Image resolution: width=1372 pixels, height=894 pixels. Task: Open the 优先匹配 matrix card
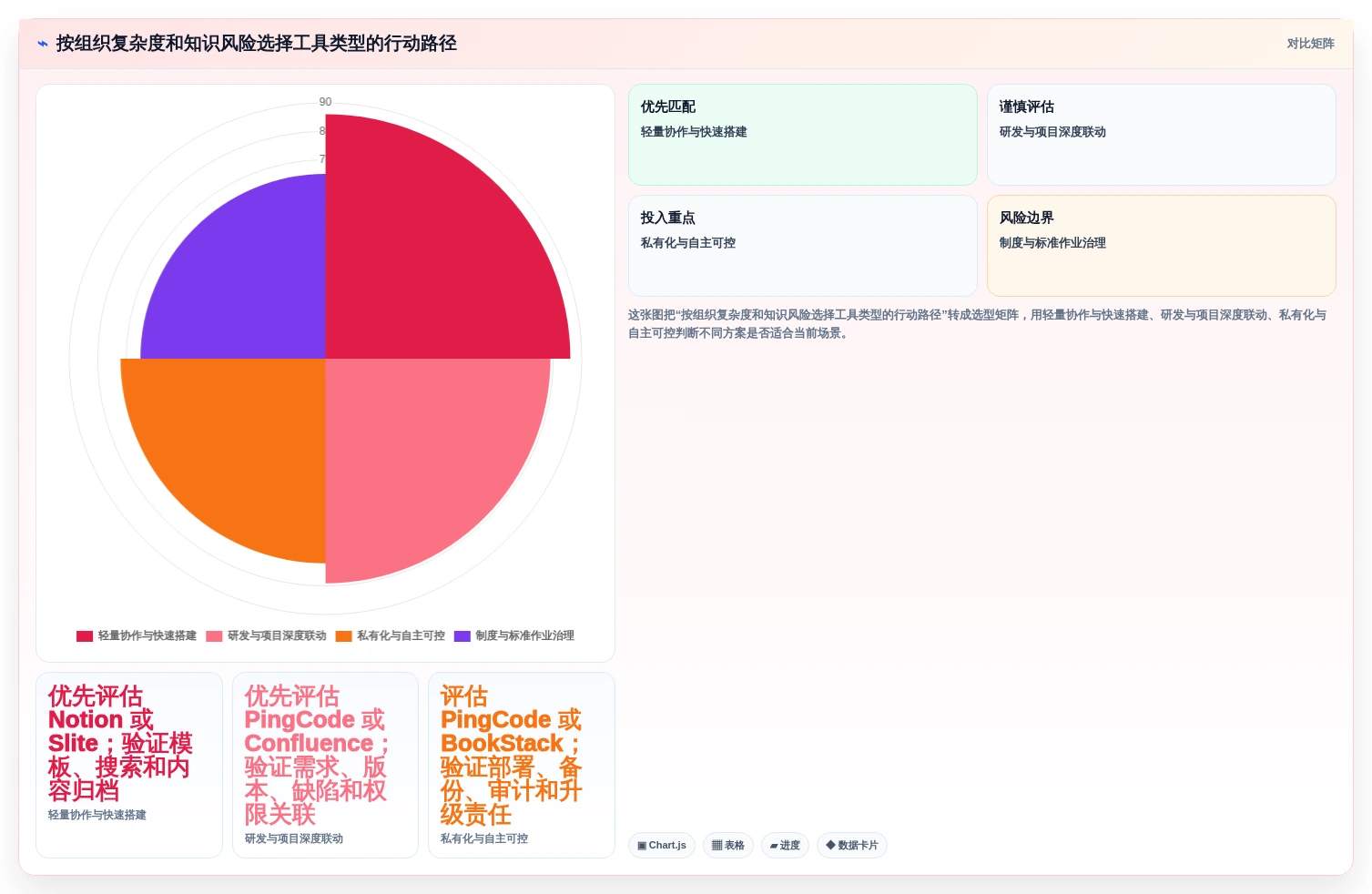(802, 135)
